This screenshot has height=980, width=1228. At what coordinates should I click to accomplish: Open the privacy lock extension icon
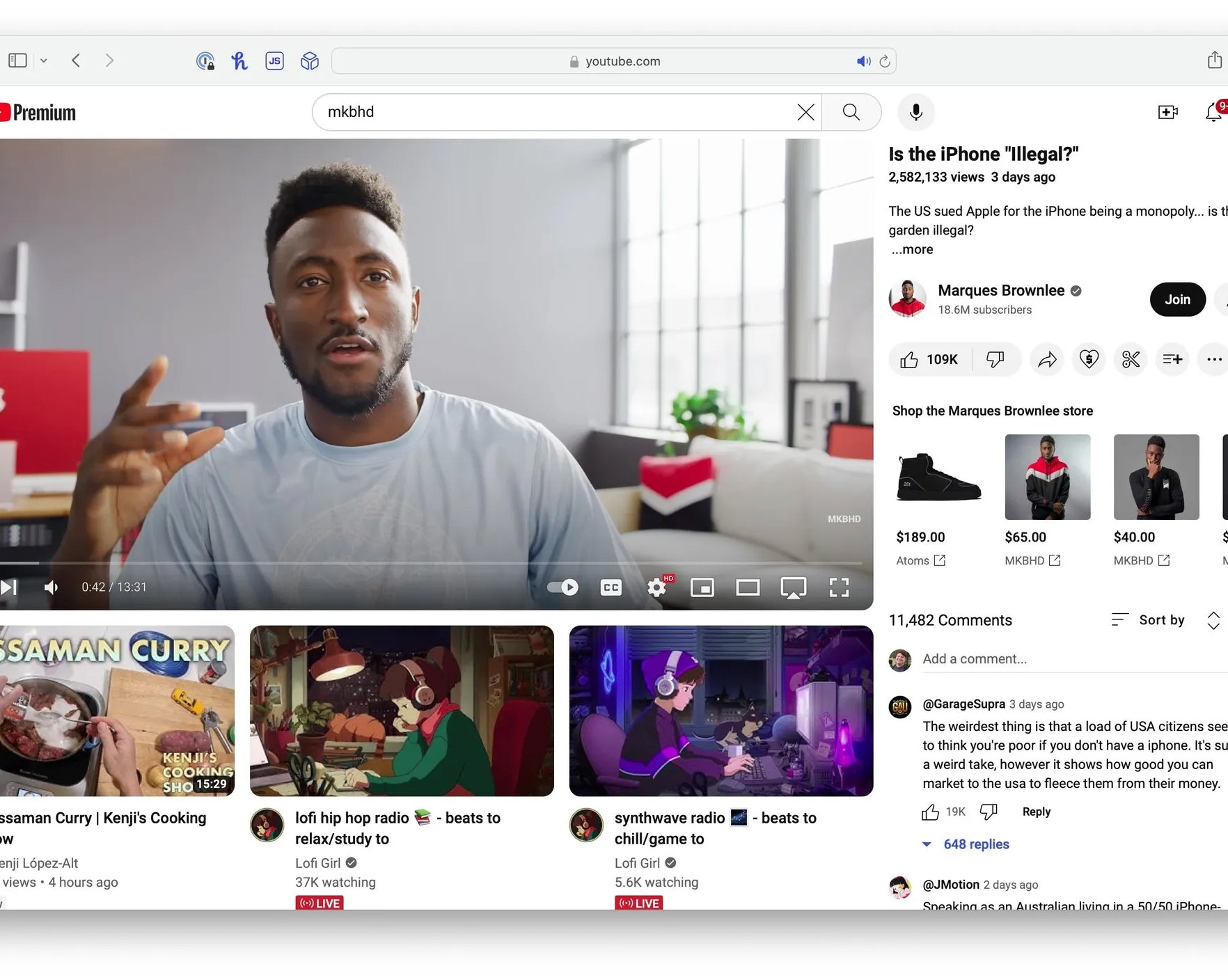[205, 61]
